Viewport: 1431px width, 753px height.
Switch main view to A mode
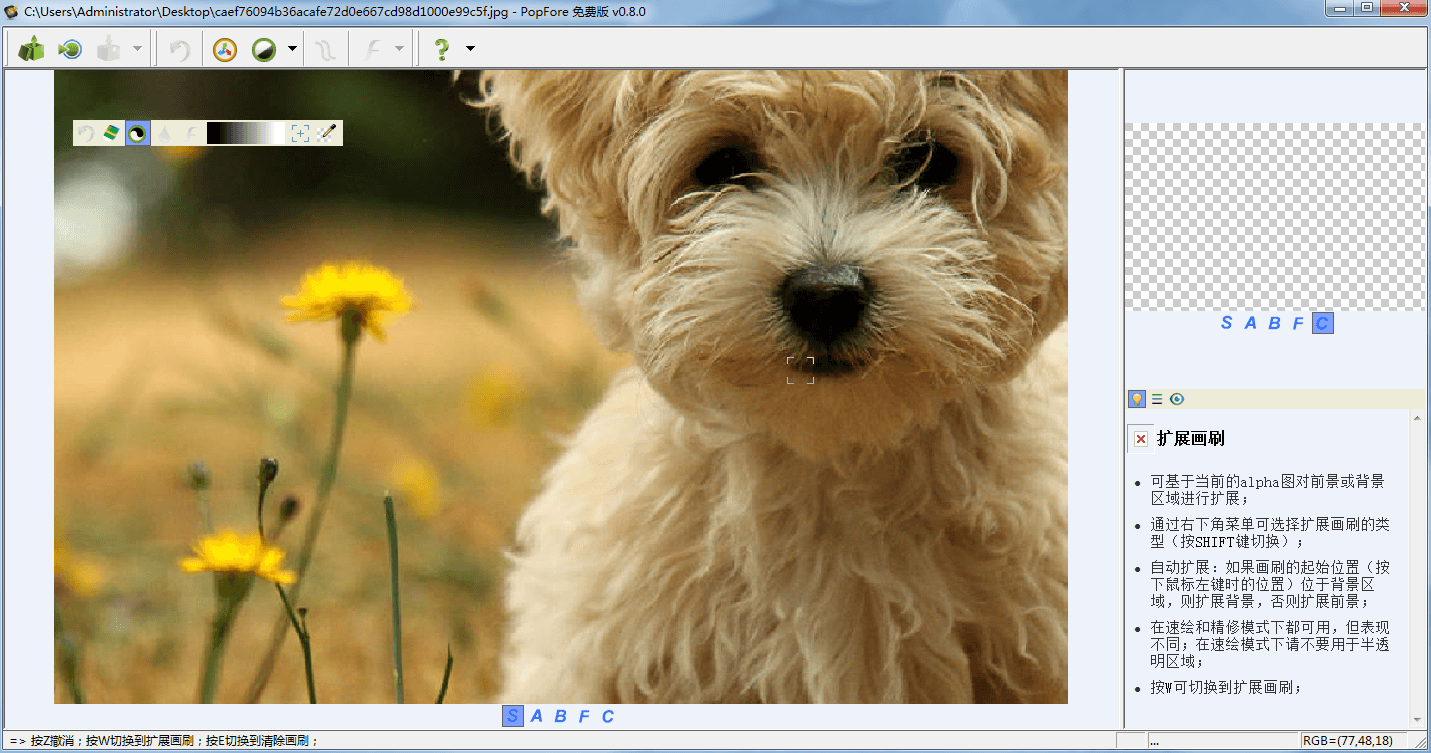point(537,716)
